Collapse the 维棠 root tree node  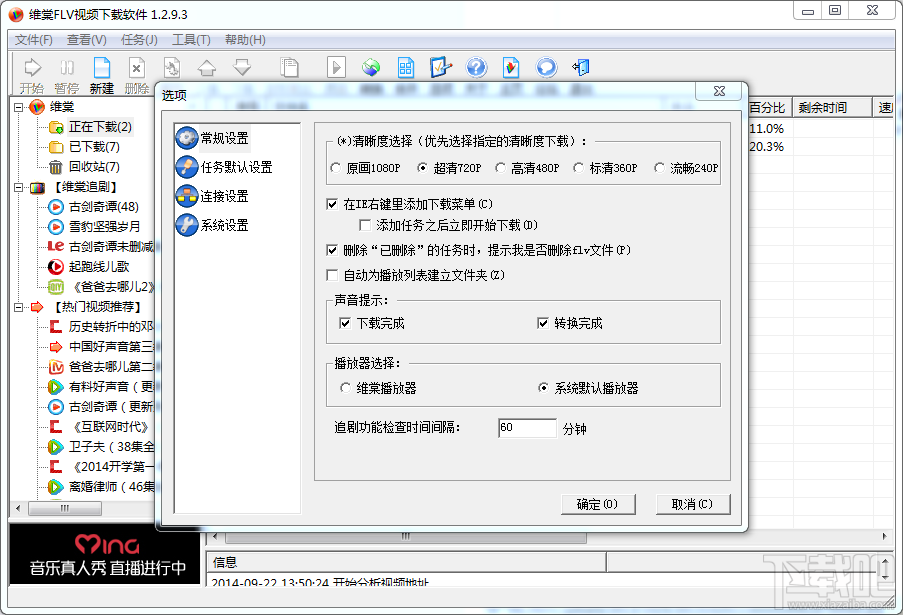18,107
